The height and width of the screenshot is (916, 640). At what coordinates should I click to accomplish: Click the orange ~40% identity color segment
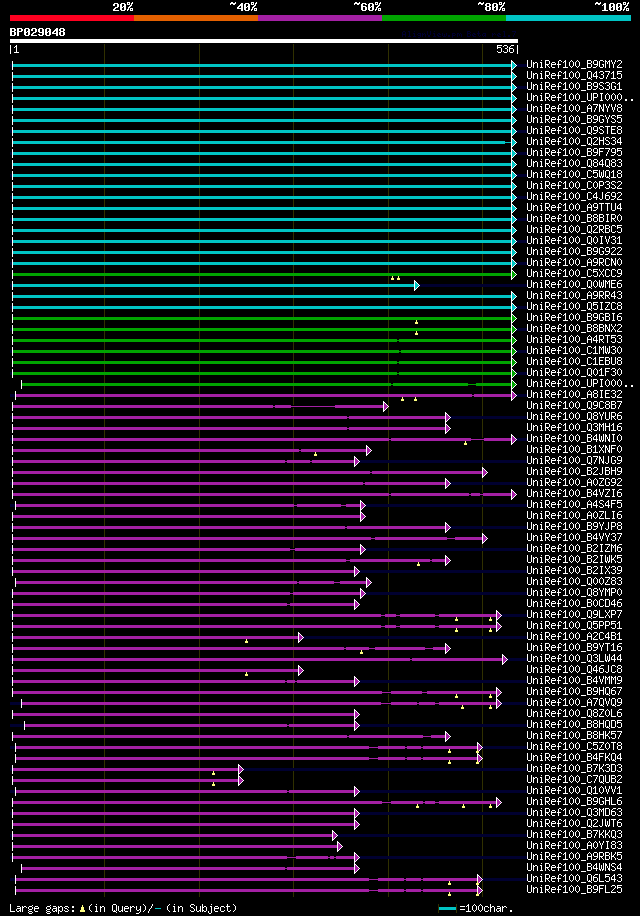click(x=196, y=18)
